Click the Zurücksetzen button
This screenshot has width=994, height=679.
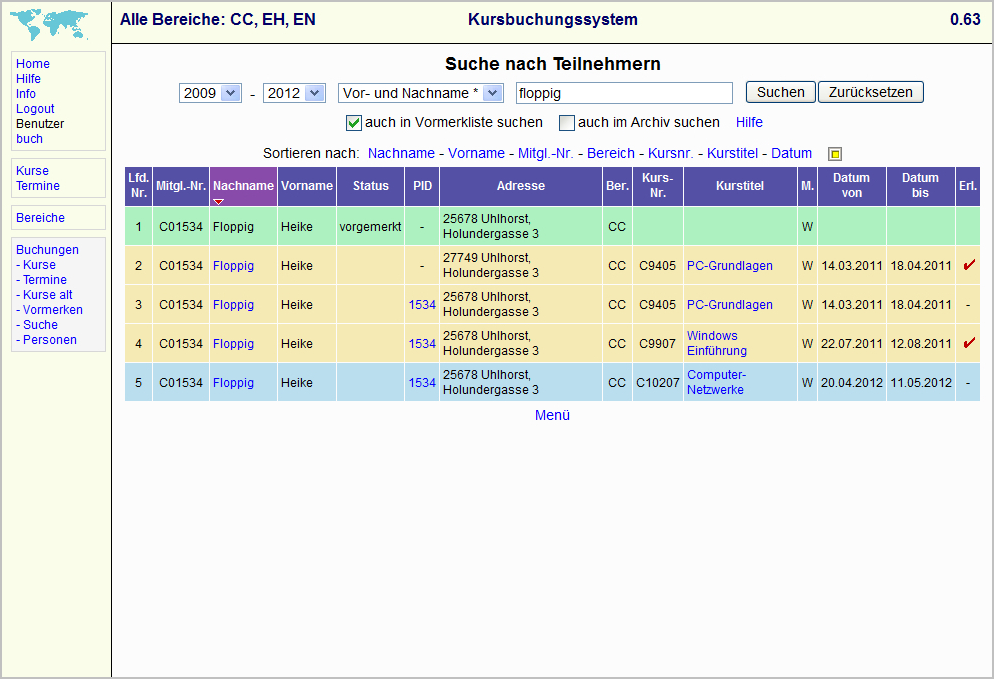[870, 92]
